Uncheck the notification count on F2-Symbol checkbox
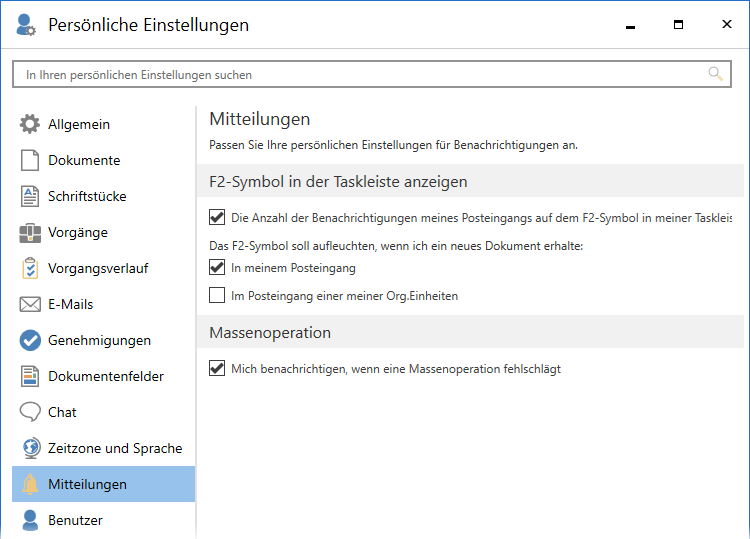This screenshot has height=539, width=750. click(x=217, y=217)
